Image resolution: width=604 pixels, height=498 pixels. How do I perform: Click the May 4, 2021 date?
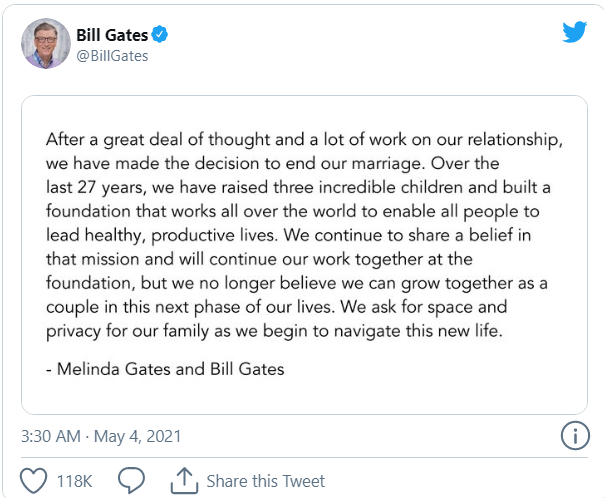138,437
